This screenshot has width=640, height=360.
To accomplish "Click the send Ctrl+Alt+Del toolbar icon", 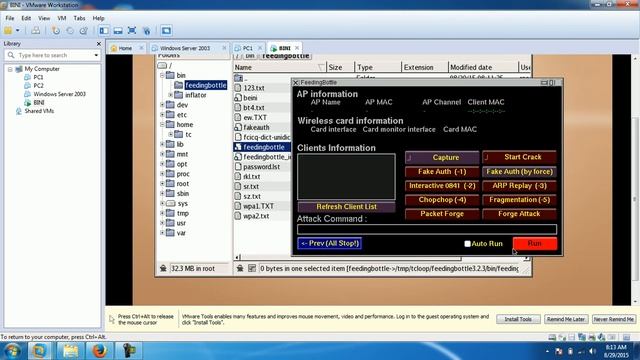I will [x=36, y=31].
